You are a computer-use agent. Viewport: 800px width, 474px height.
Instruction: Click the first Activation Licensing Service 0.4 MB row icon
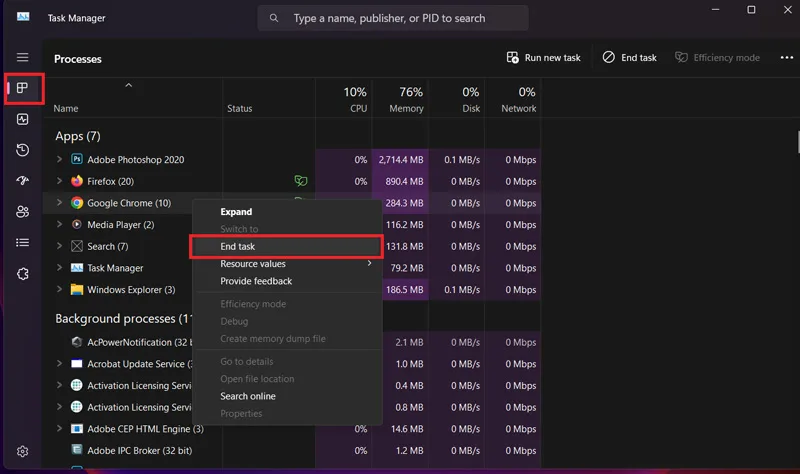click(x=77, y=385)
